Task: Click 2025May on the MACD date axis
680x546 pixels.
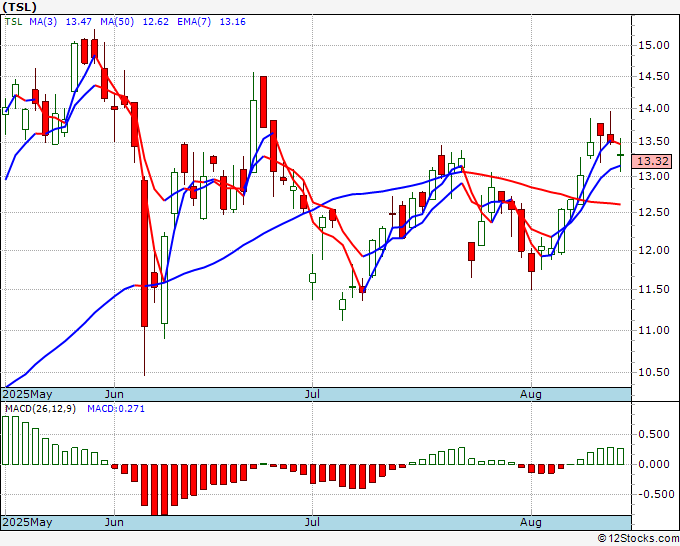Action: (x=27, y=522)
